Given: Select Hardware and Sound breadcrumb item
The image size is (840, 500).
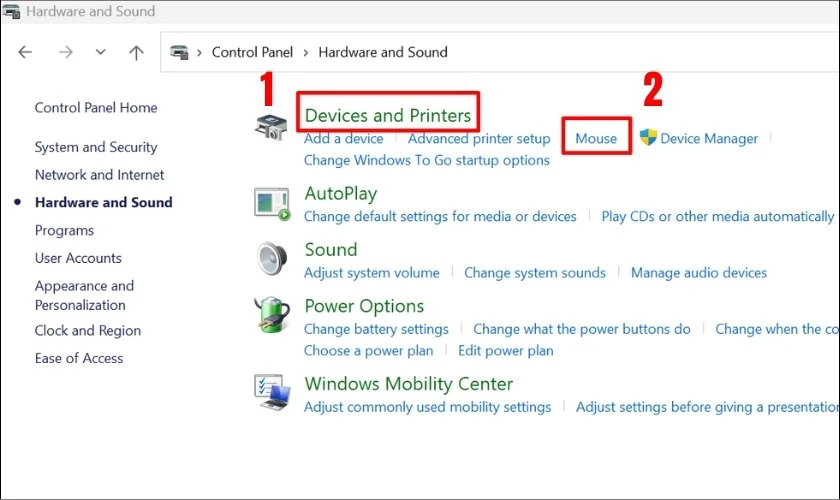Looking at the screenshot, I should pos(383,52).
